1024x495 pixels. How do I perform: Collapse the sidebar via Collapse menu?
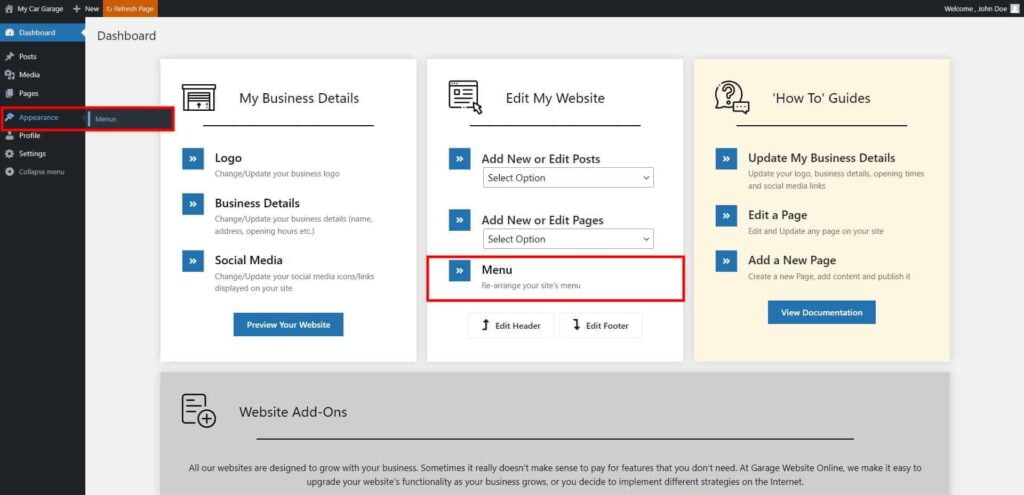coord(42,172)
